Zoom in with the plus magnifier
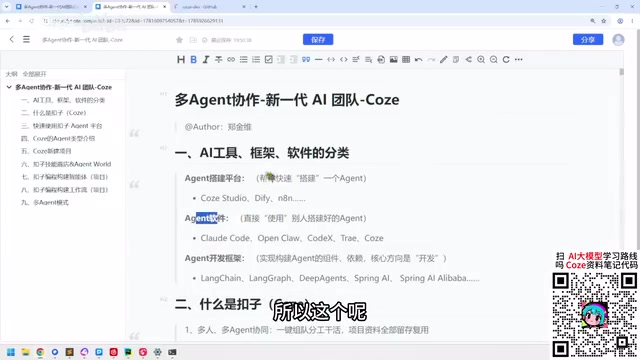This screenshot has height=360, width=640. tap(481, 60)
